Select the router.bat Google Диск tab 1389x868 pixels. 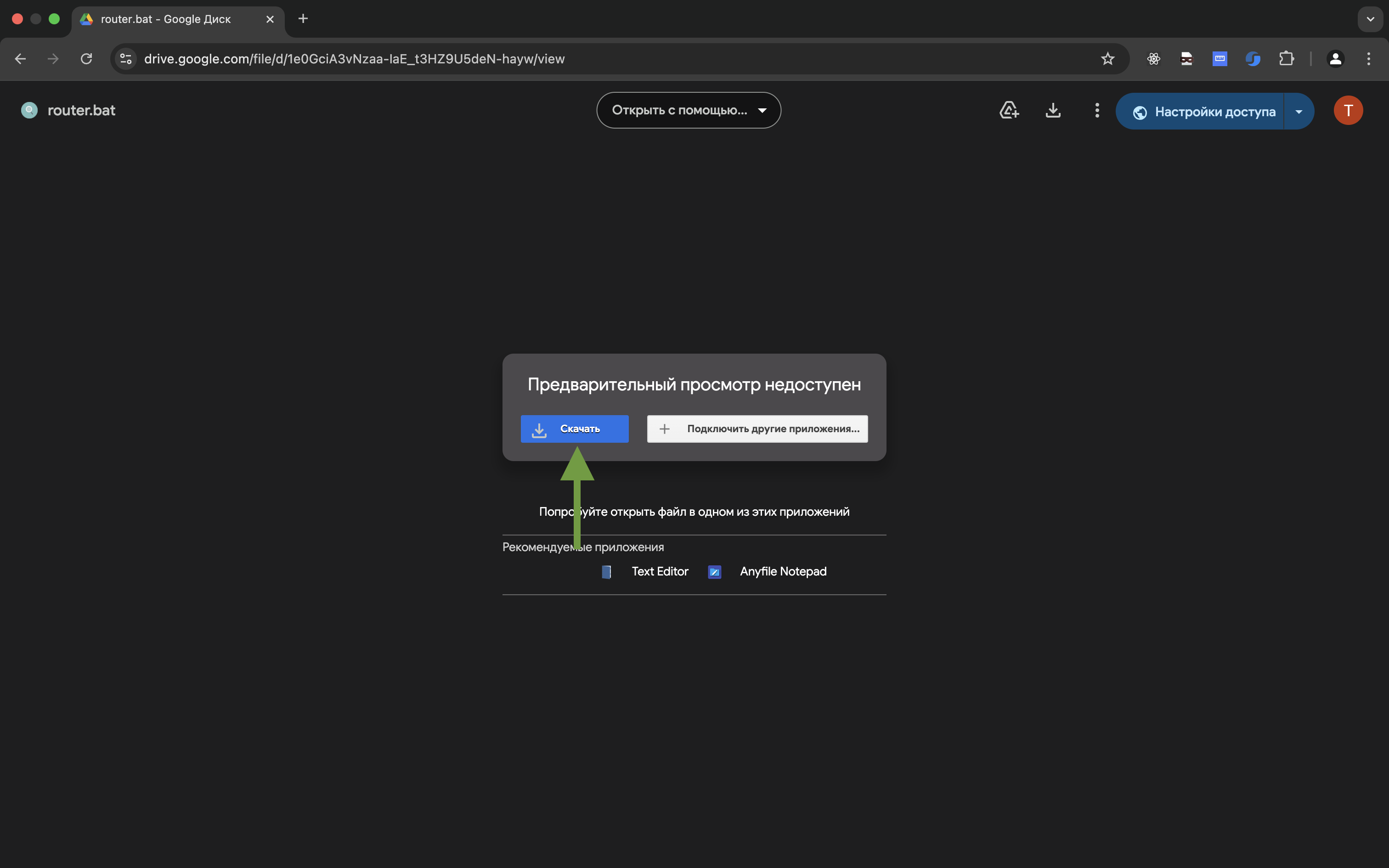[x=166, y=19]
